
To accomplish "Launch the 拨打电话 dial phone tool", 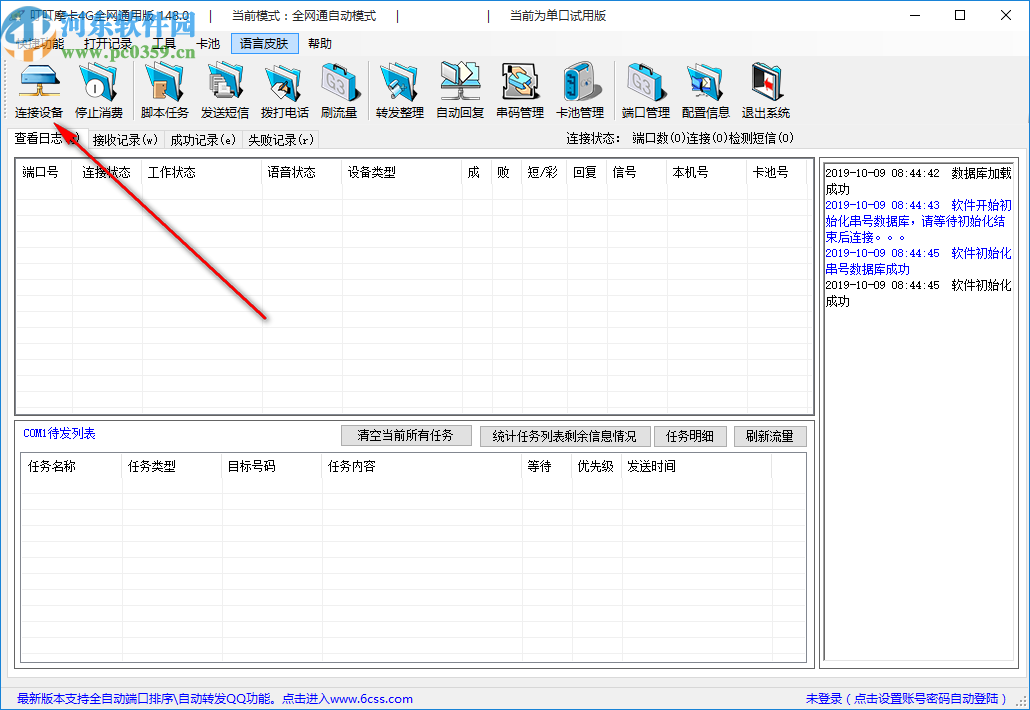I will click(x=284, y=91).
